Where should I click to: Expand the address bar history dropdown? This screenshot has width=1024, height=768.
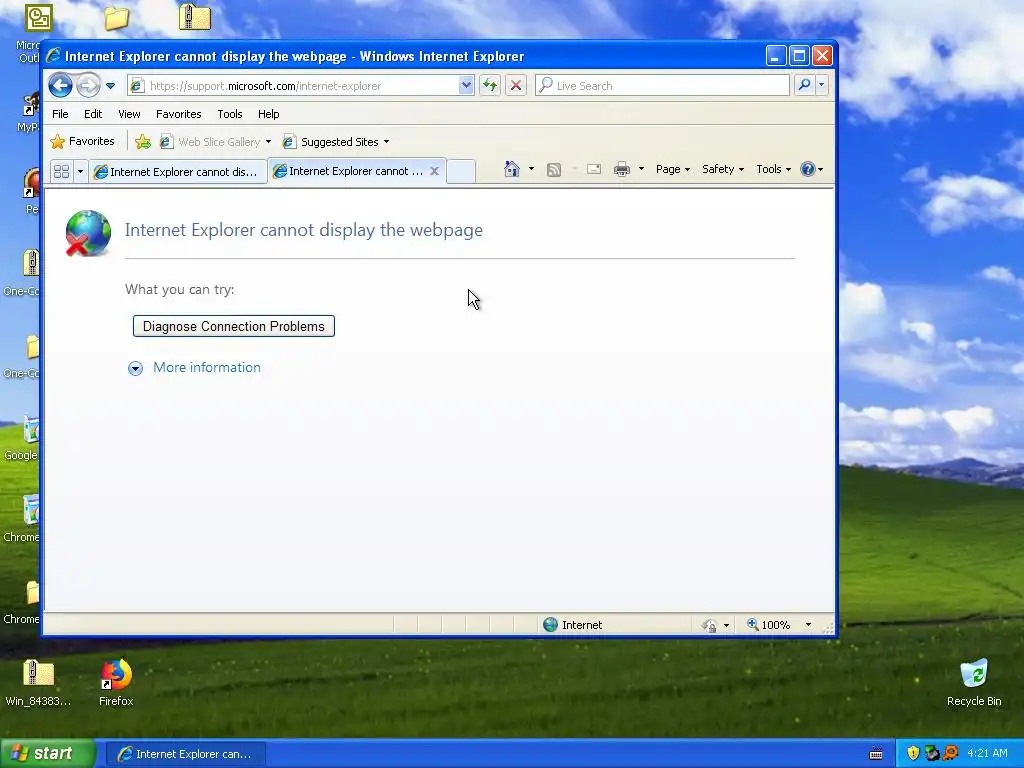tap(466, 86)
